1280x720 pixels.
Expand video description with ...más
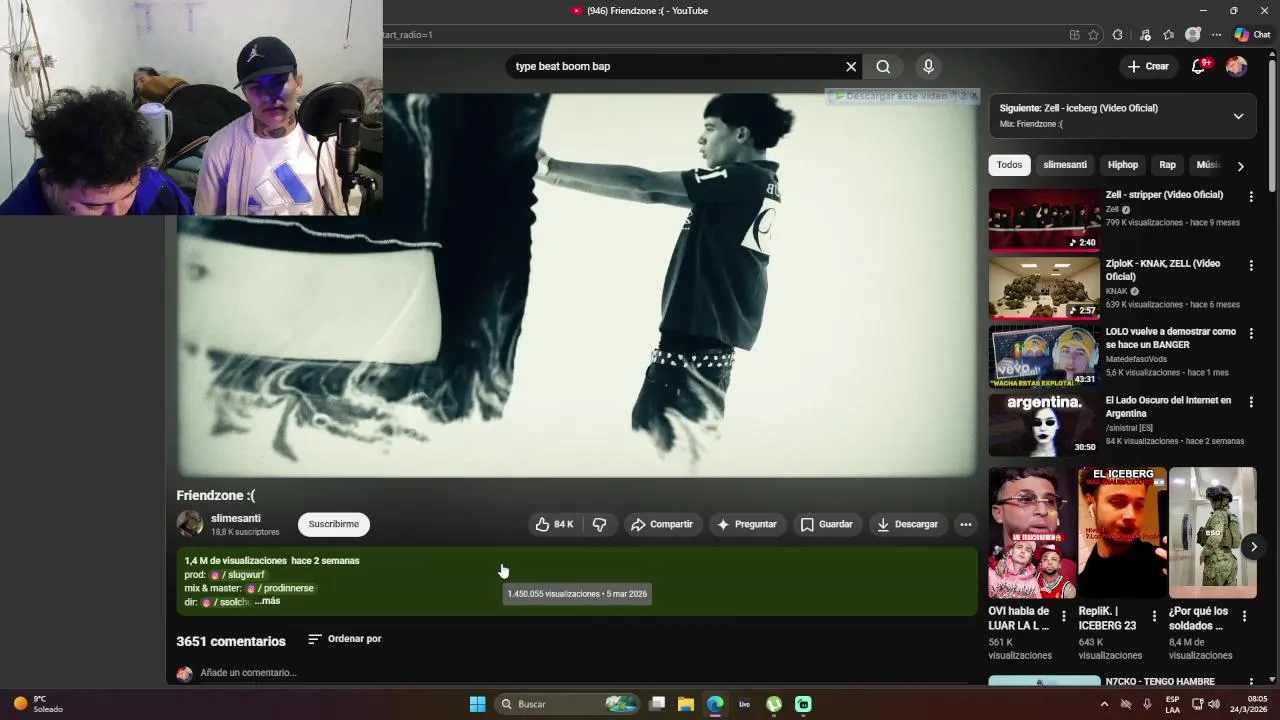pos(267,601)
